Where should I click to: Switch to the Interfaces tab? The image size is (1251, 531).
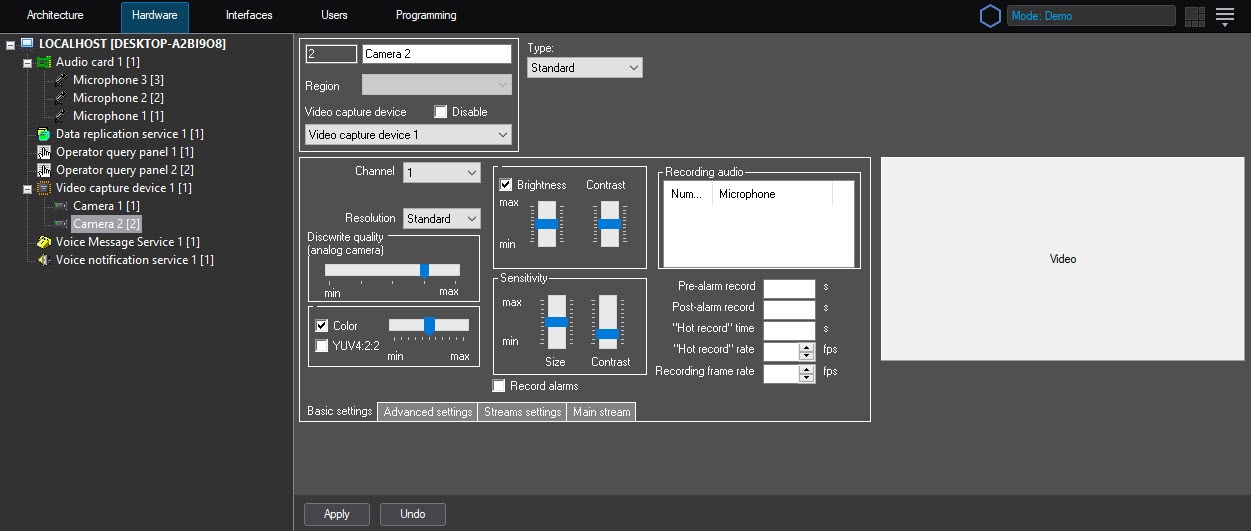[x=249, y=16]
